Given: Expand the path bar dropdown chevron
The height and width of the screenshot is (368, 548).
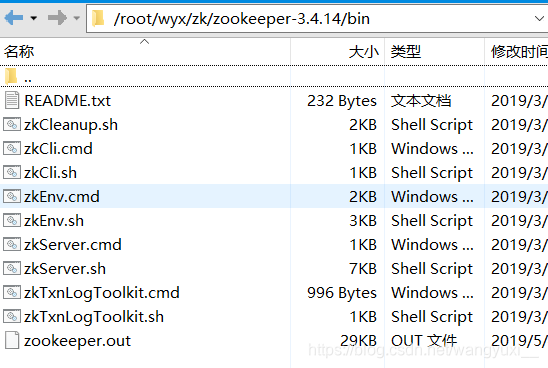Looking at the screenshot, I should 540,18.
